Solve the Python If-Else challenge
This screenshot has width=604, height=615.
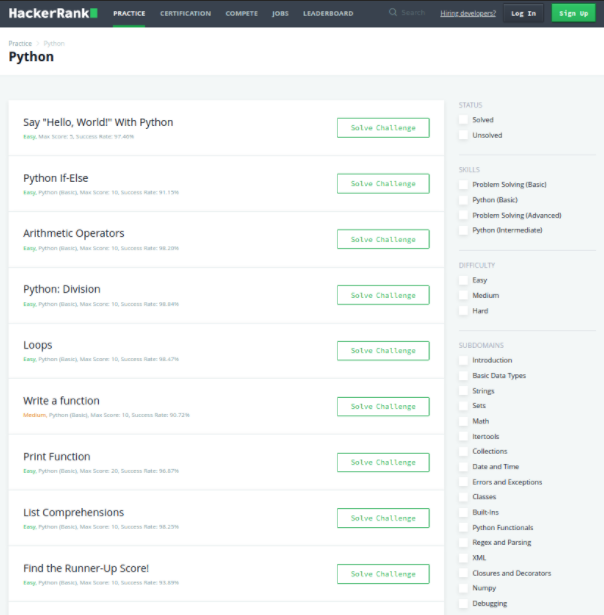pos(383,184)
